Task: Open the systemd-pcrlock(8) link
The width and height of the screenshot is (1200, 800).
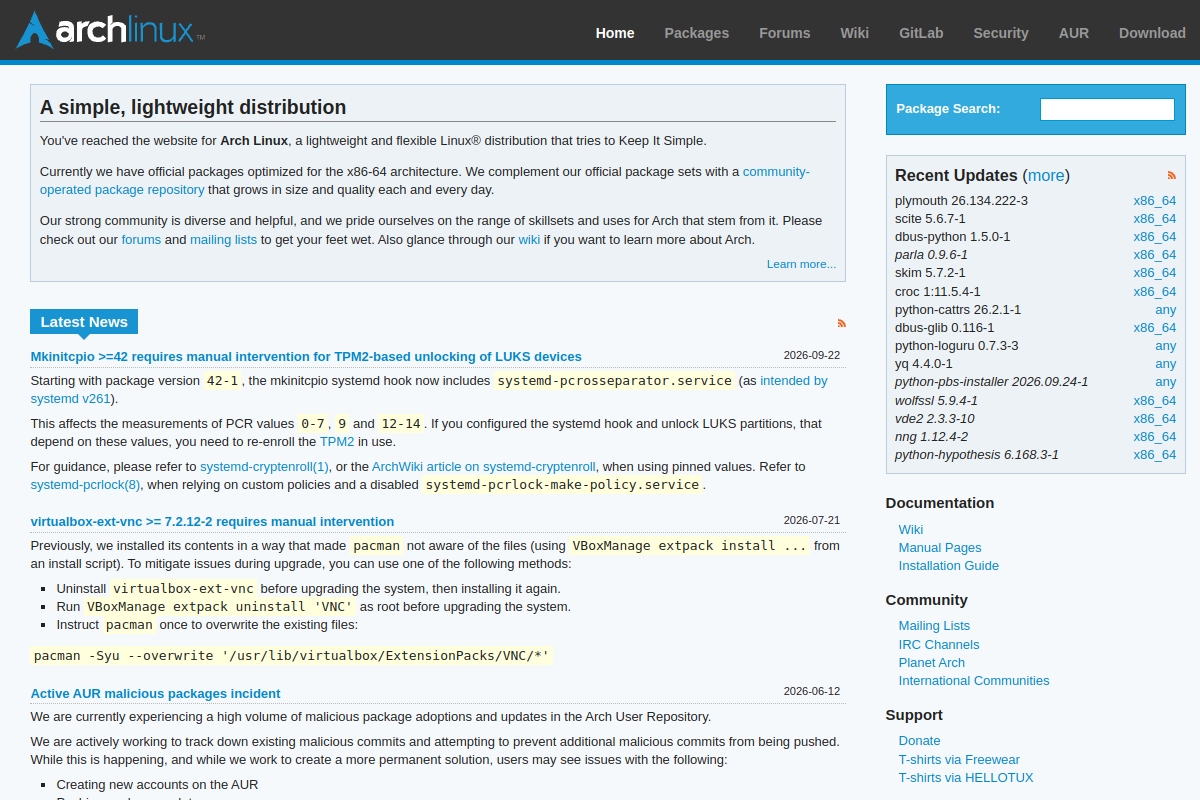Action: coord(86,485)
